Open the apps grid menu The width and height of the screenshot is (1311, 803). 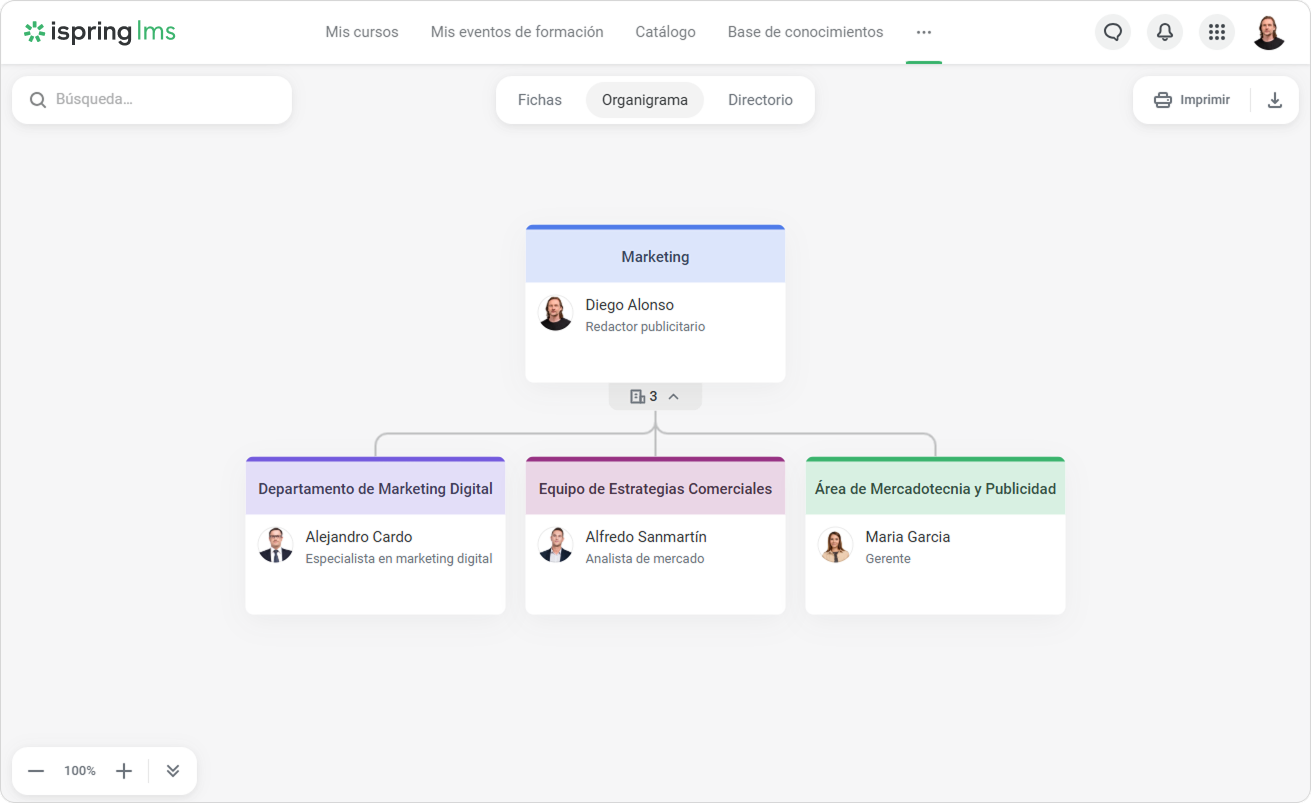[1216, 32]
